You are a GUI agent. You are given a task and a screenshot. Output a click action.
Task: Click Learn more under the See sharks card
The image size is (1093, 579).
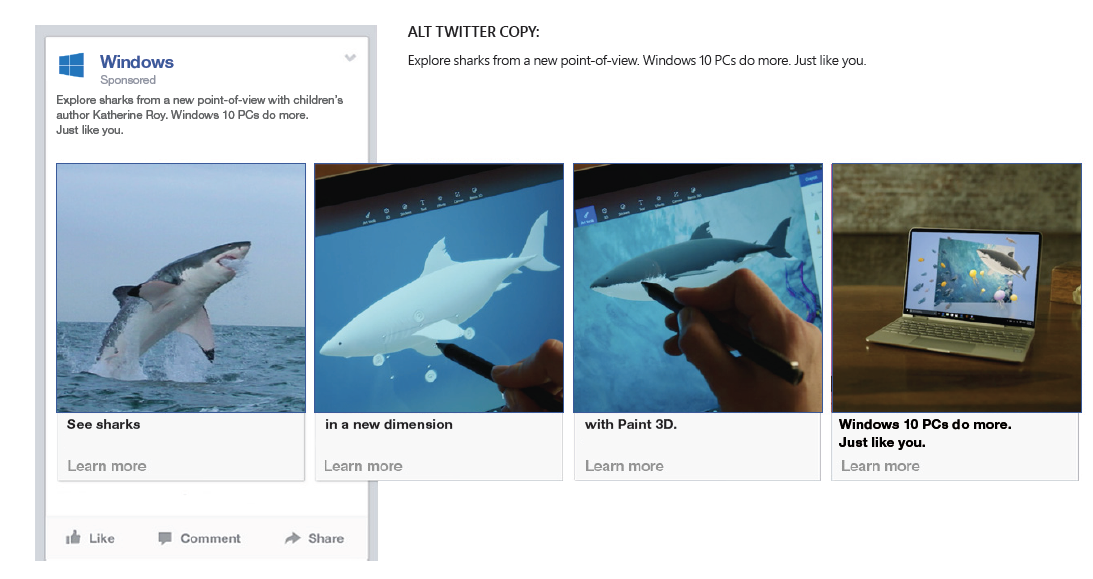[107, 466]
